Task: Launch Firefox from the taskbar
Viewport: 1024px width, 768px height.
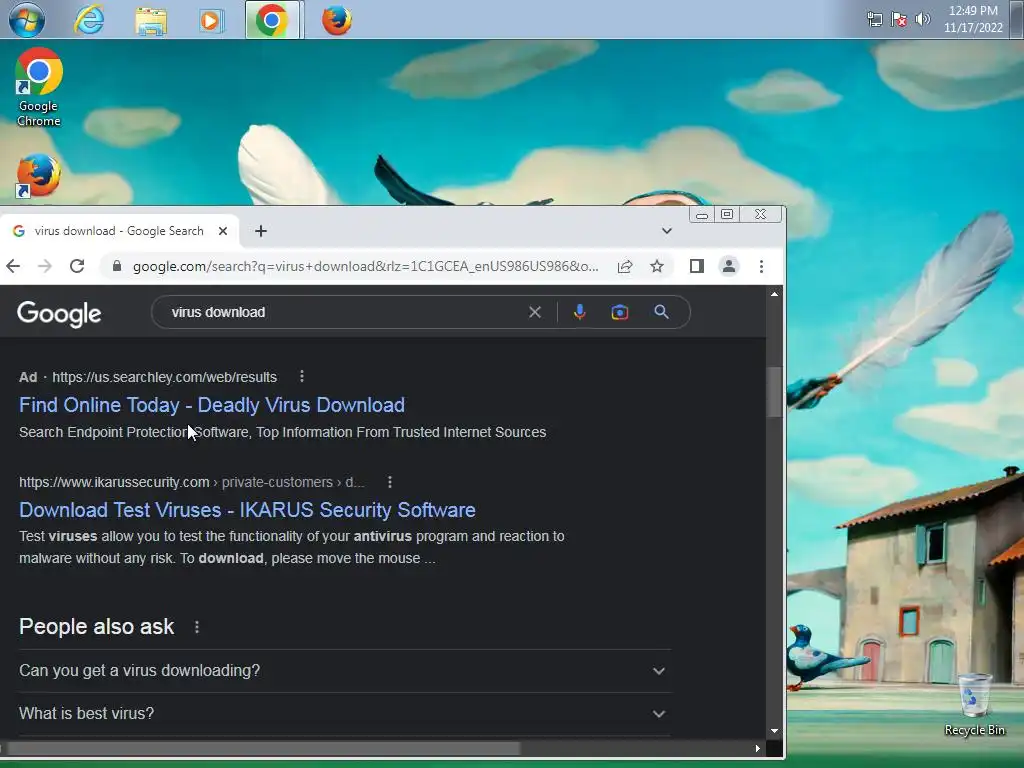Action: click(x=337, y=20)
